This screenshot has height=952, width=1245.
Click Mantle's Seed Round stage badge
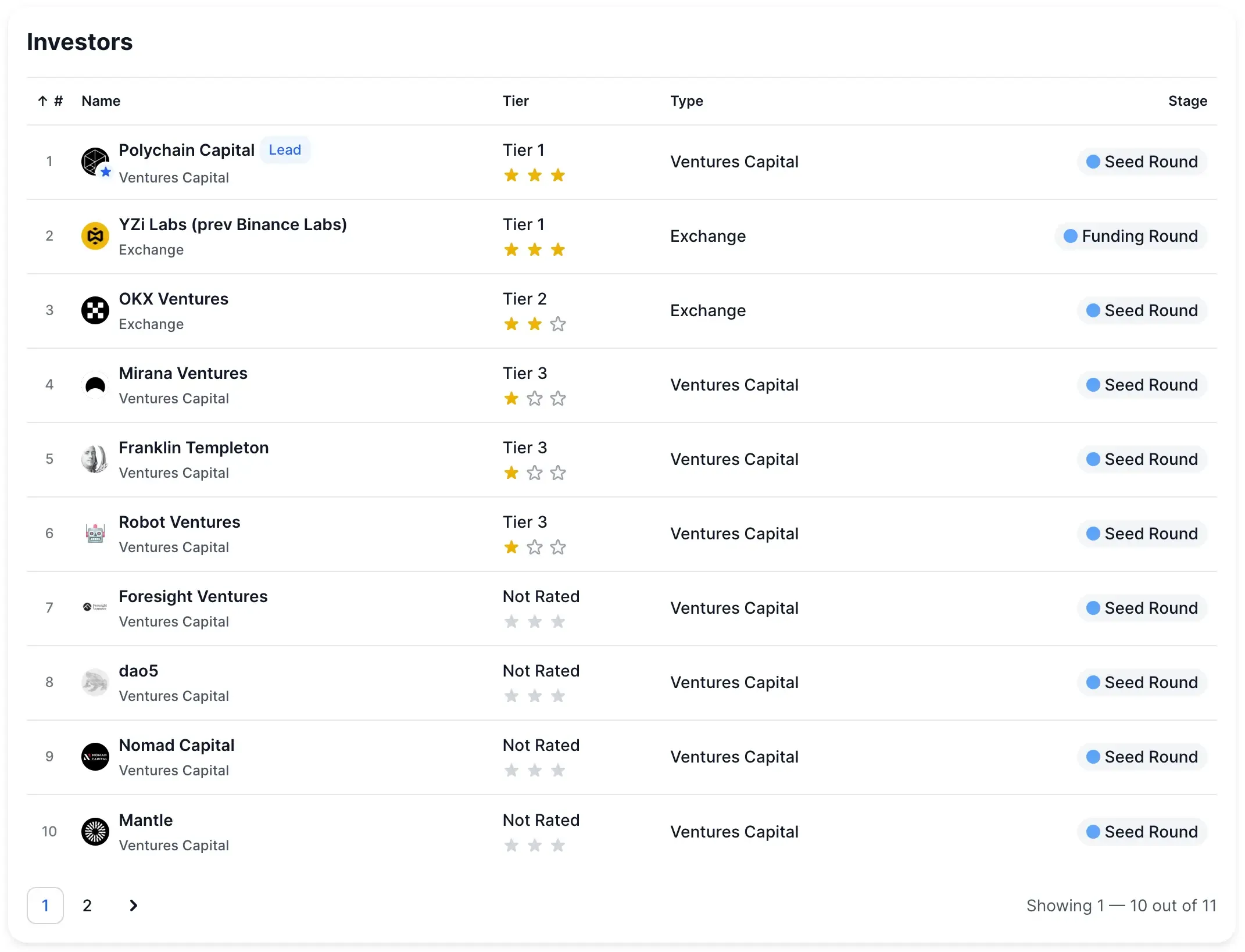point(1143,832)
